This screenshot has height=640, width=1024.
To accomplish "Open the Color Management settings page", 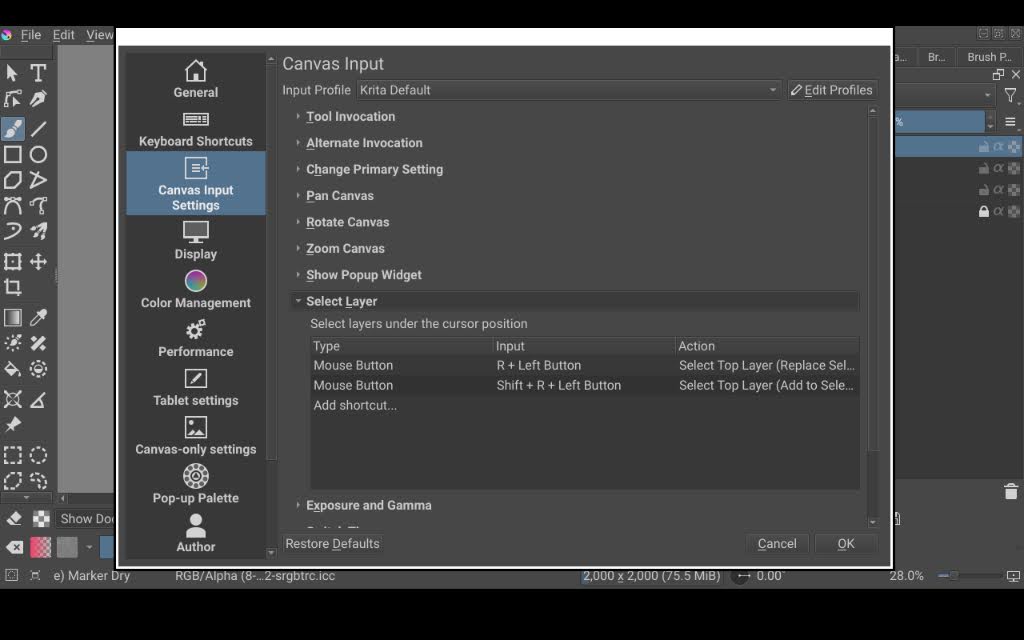I will [195, 290].
